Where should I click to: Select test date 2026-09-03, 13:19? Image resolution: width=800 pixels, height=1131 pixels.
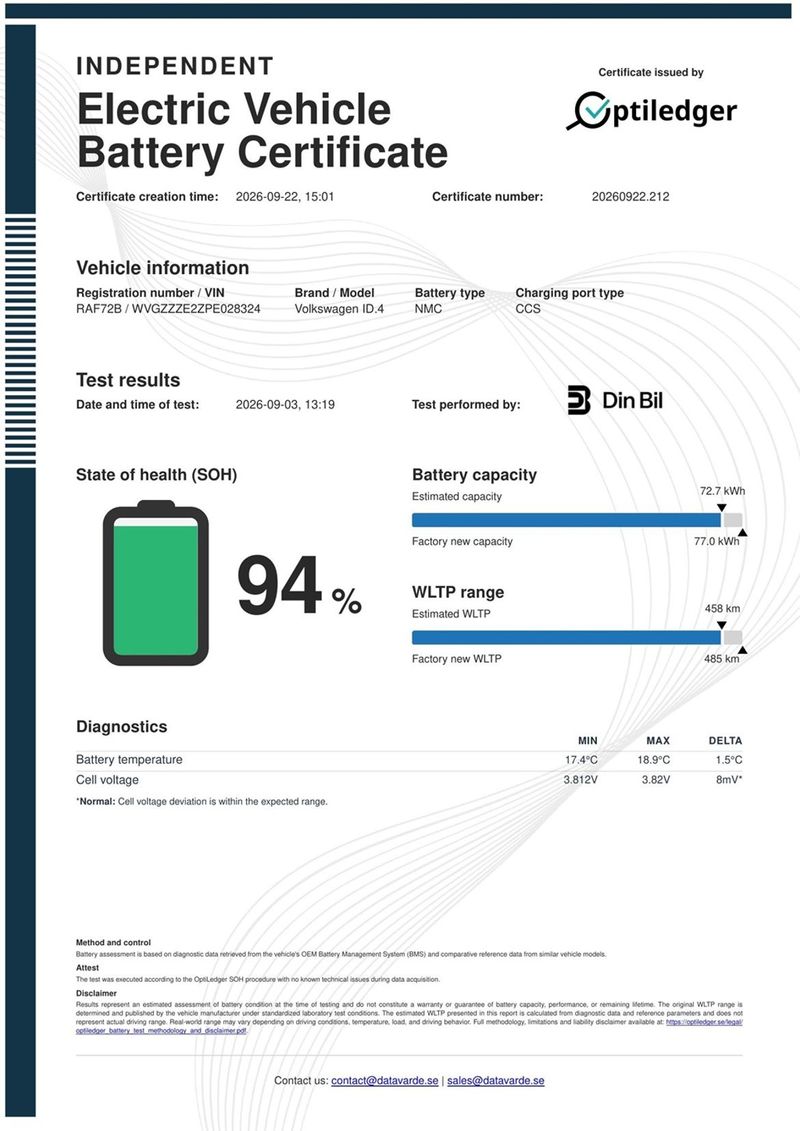click(285, 405)
